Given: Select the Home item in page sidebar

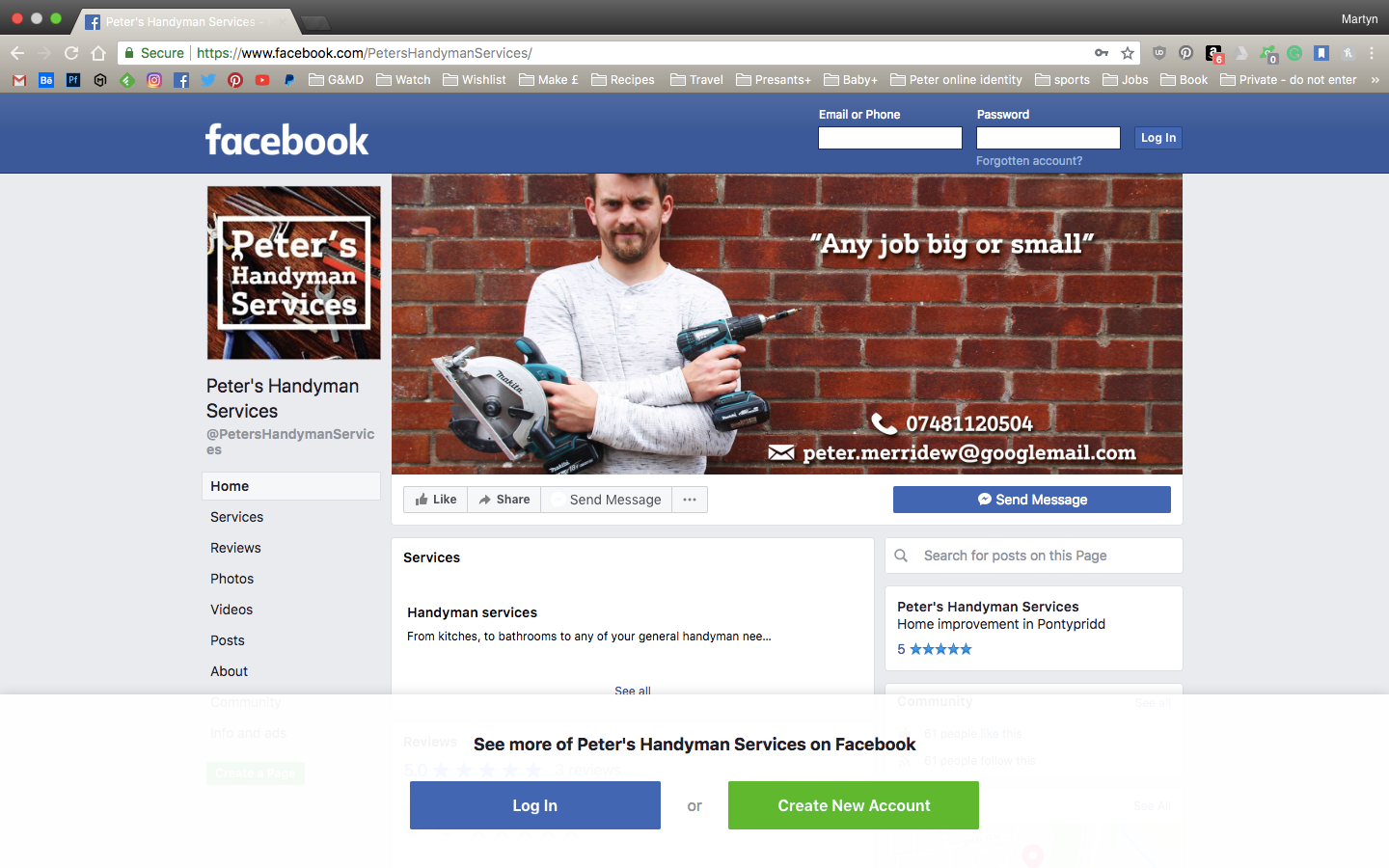Looking at the screenshot, I should pos(290,486).
